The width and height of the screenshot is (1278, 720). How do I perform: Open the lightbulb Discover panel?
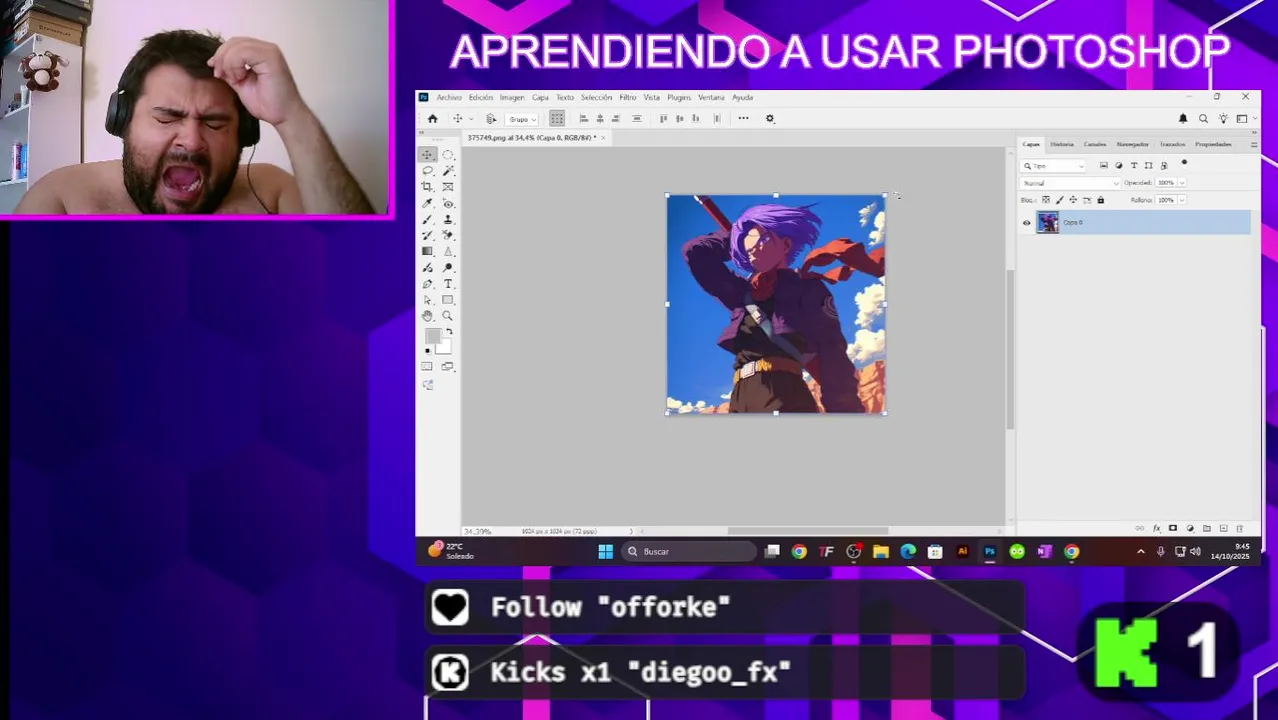1223,118
